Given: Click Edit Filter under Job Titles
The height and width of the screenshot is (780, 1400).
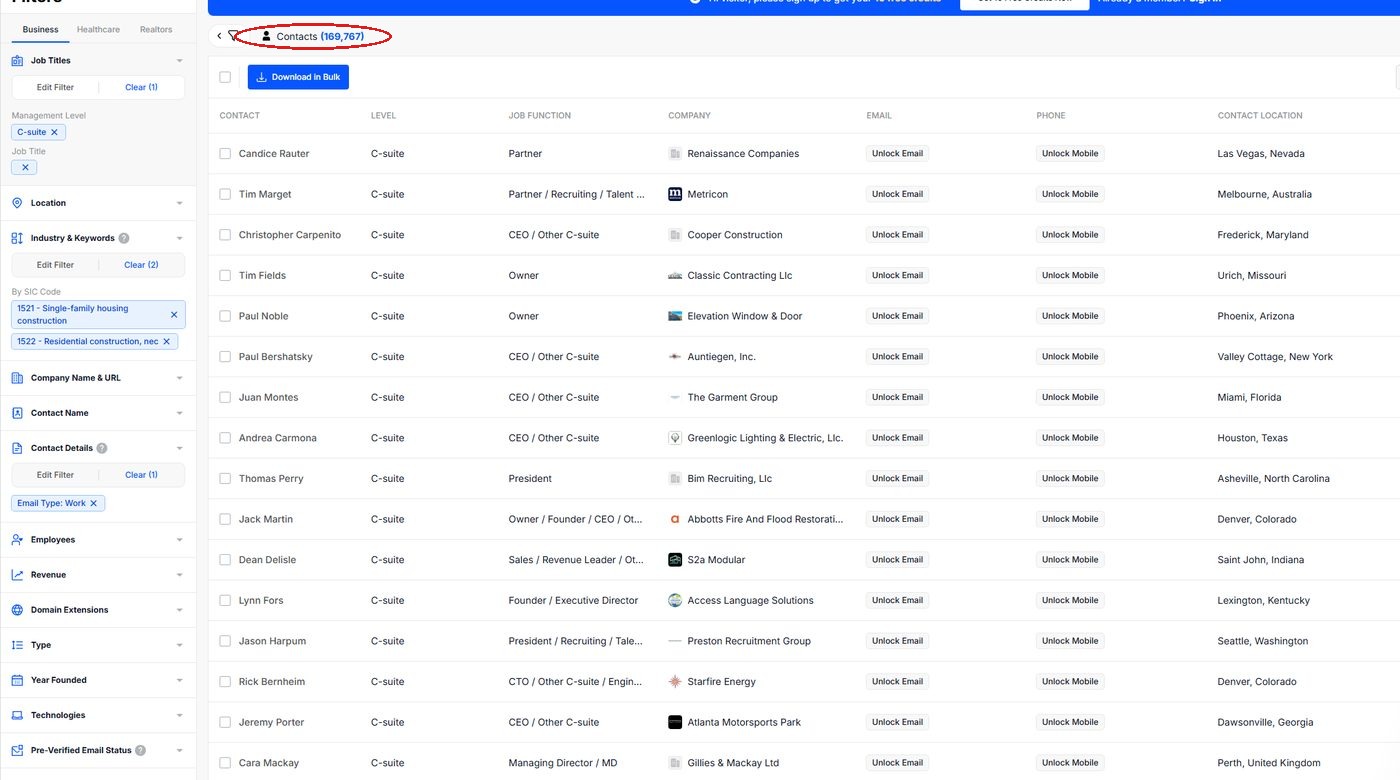Looking at the screenshot, I should pos(55,87).
